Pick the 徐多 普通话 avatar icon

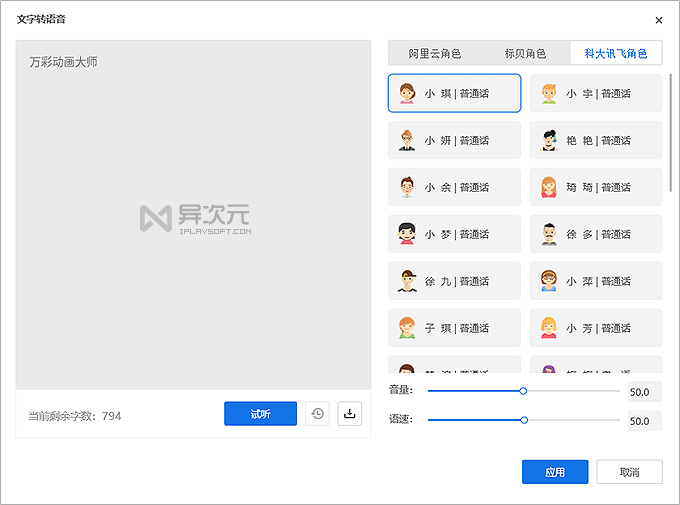coord(549,234)
